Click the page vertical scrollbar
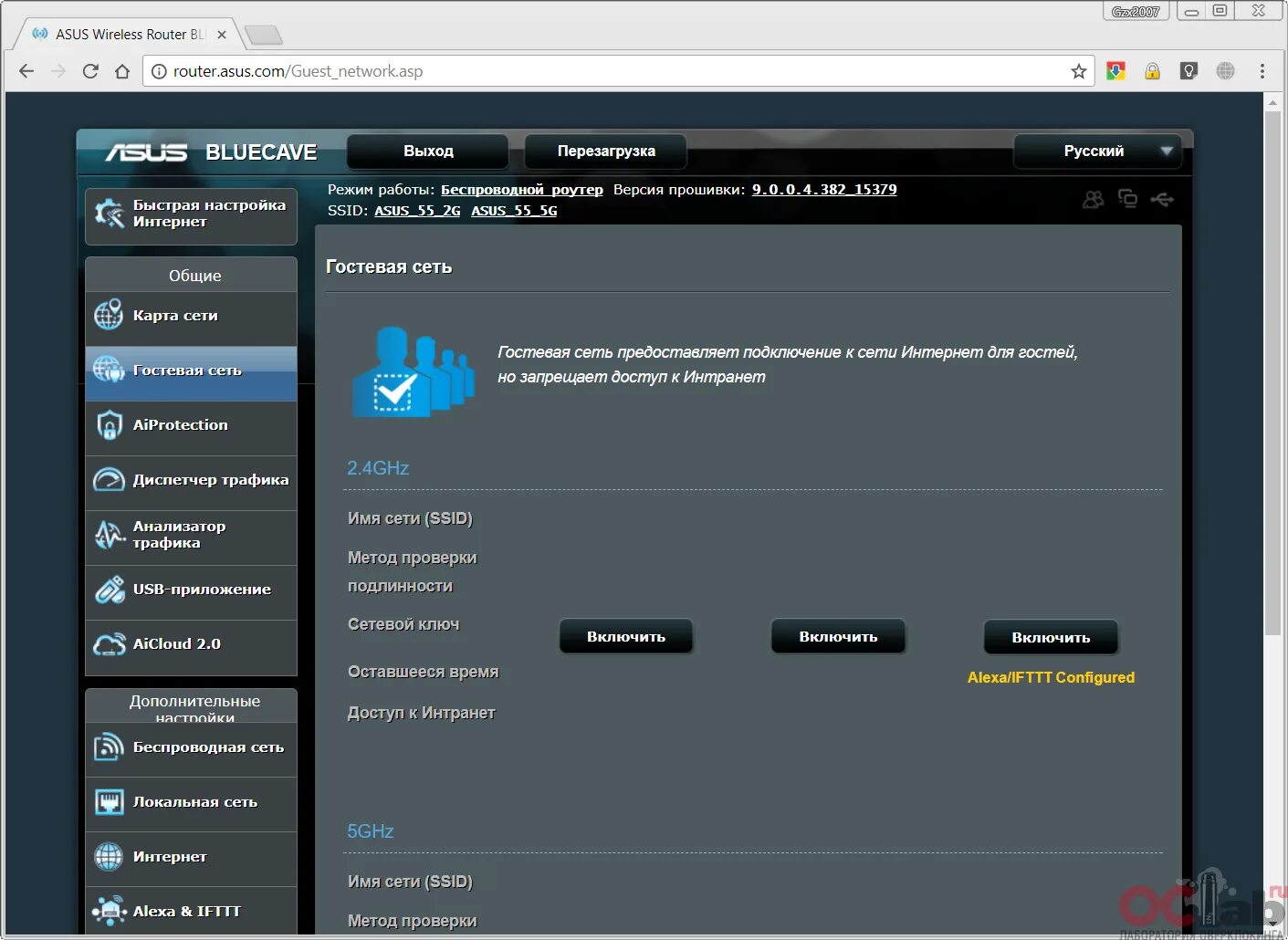Screen dimensions: 1288x940 pos(1272,373)
